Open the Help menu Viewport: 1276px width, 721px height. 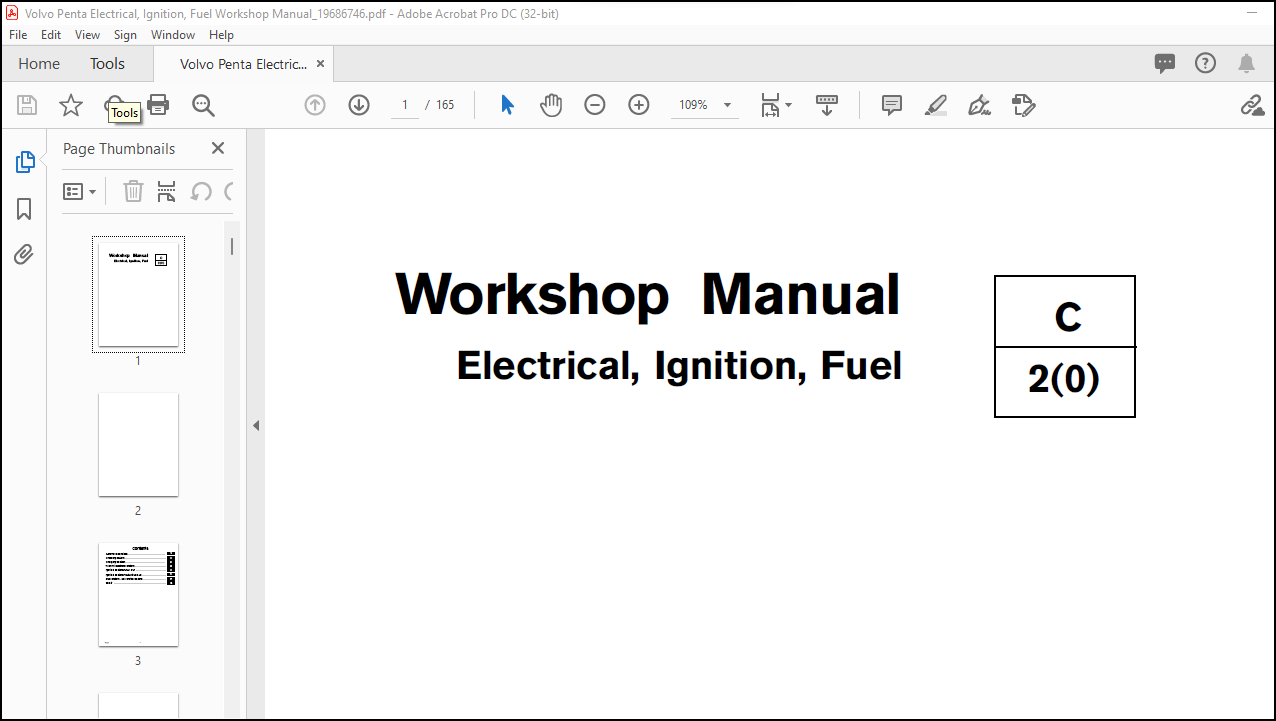pyautogui.click(x=221, y=34)
